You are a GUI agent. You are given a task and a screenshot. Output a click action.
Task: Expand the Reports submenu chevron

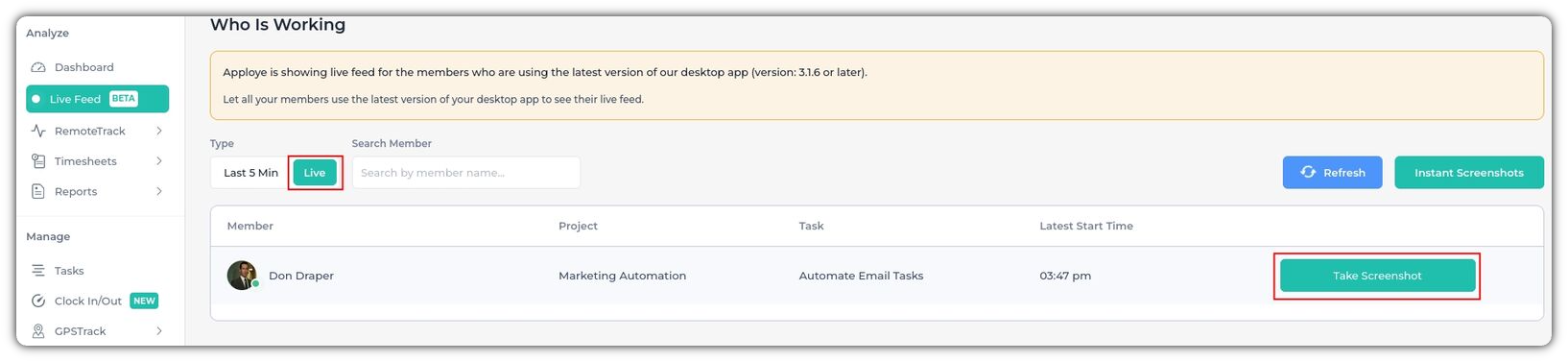point(159,191)
